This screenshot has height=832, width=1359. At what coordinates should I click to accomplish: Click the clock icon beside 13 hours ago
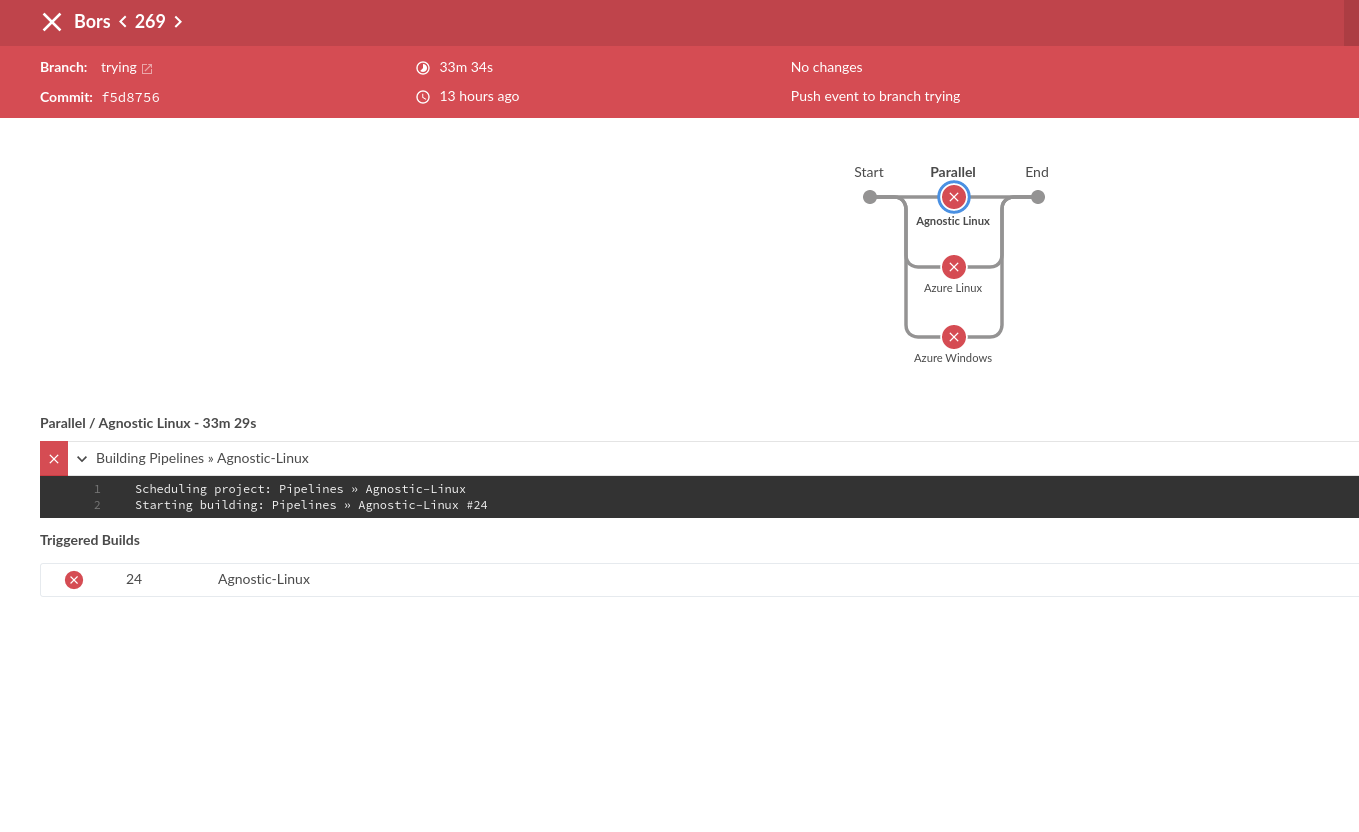tap(423, 97)
